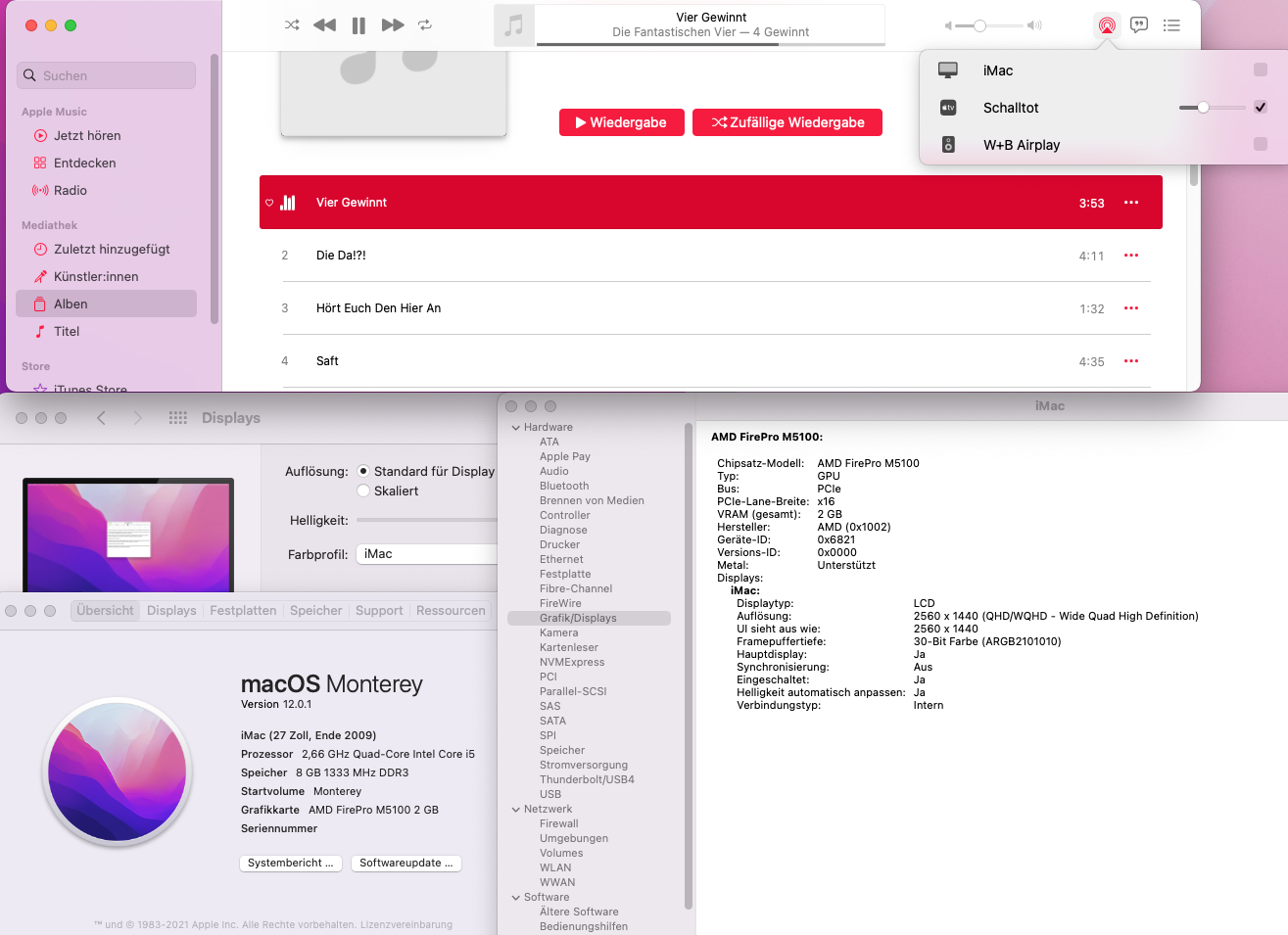Click the album artwork thumbnail in toolbar

click(514, 25)
